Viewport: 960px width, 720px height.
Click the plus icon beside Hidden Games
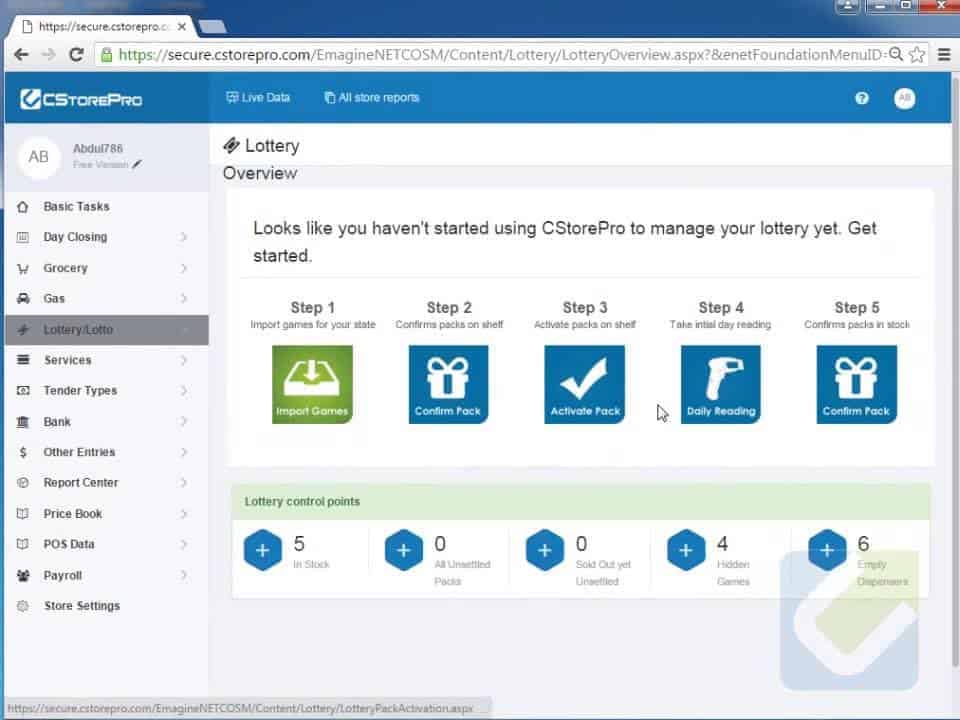click(686, 550)
